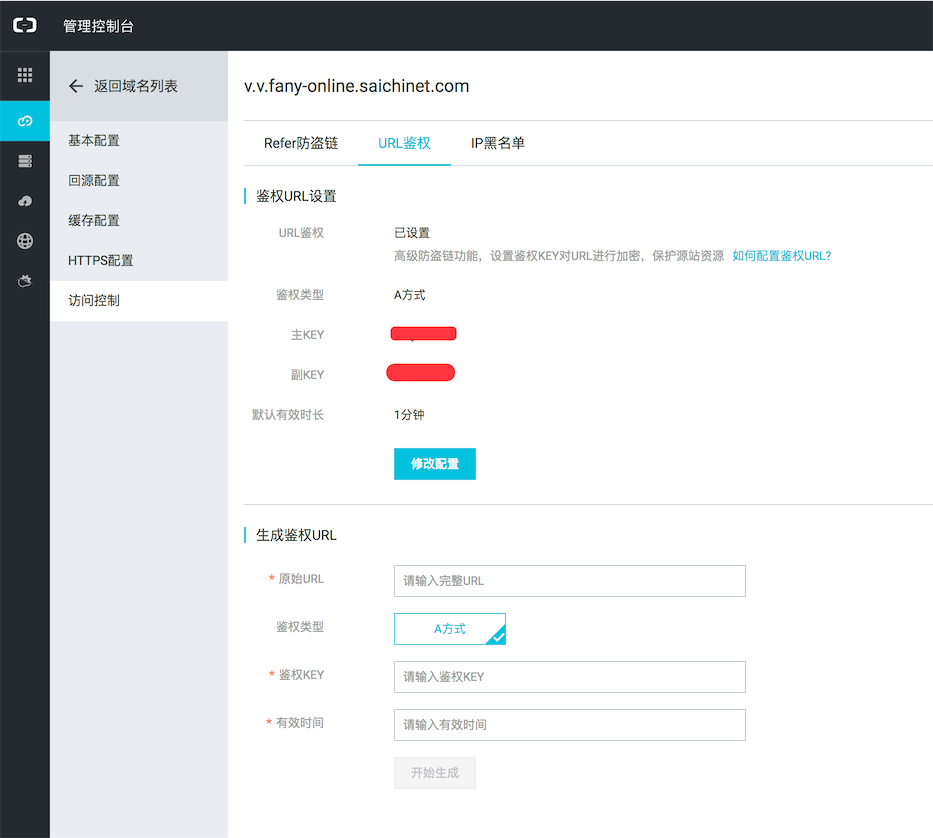Focus the 有效时间 input field
The width and height of the screenshot is (933, 838).
pos(569,725)
